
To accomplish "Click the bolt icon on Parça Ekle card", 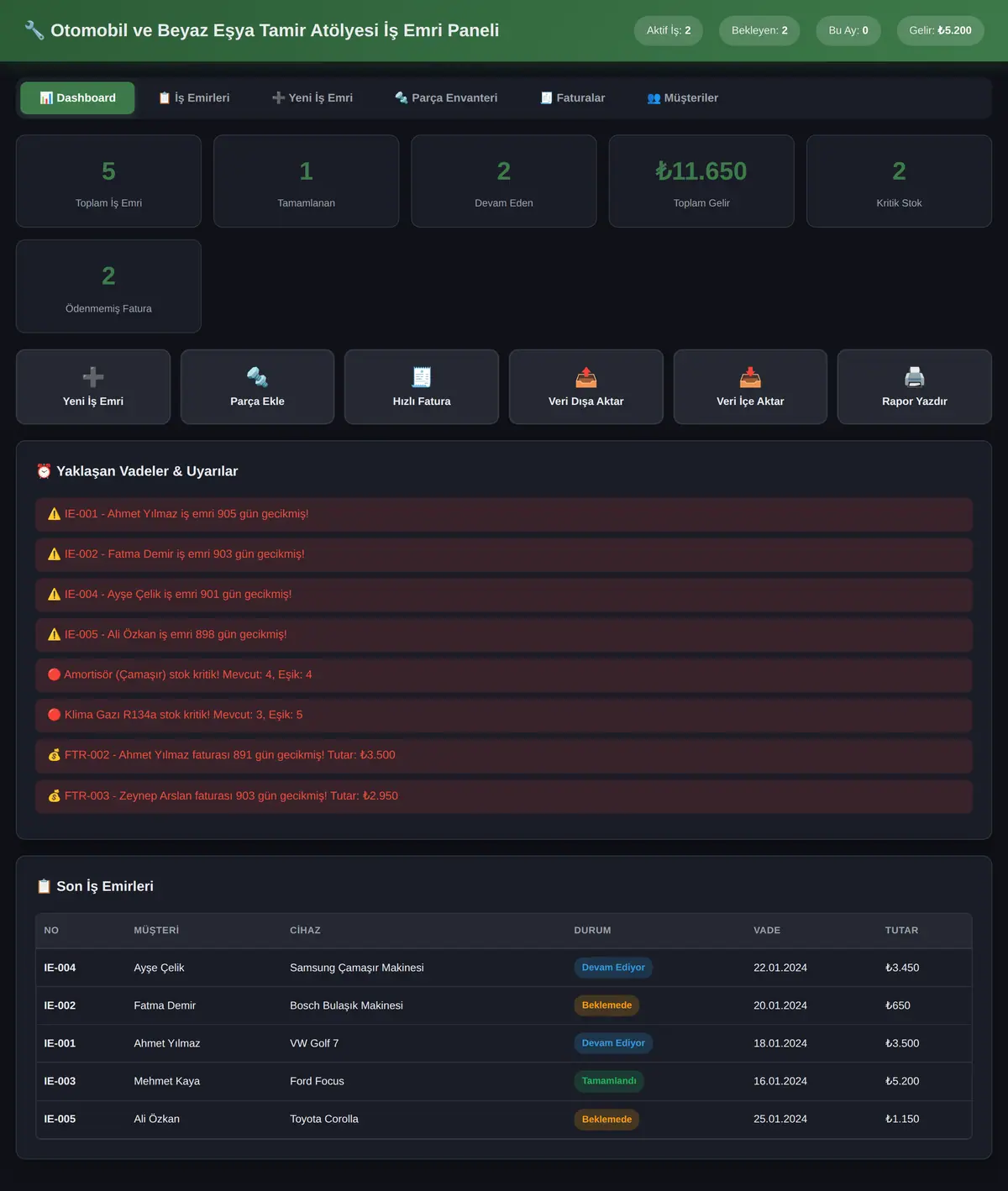I will pyautogui.click(x=257, y=376).
